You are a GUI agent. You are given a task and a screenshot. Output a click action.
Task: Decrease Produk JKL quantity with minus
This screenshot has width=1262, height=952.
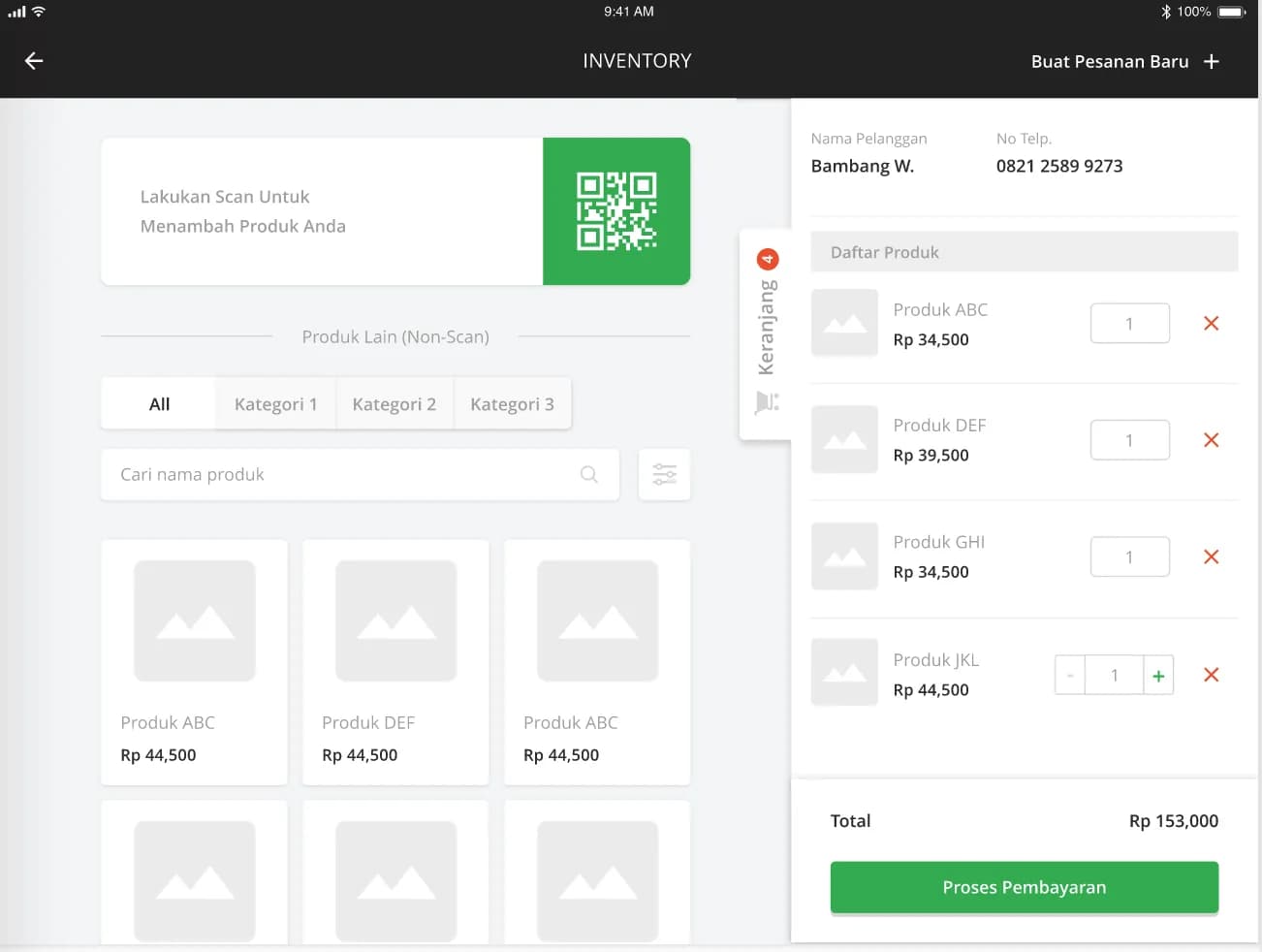1070,676
